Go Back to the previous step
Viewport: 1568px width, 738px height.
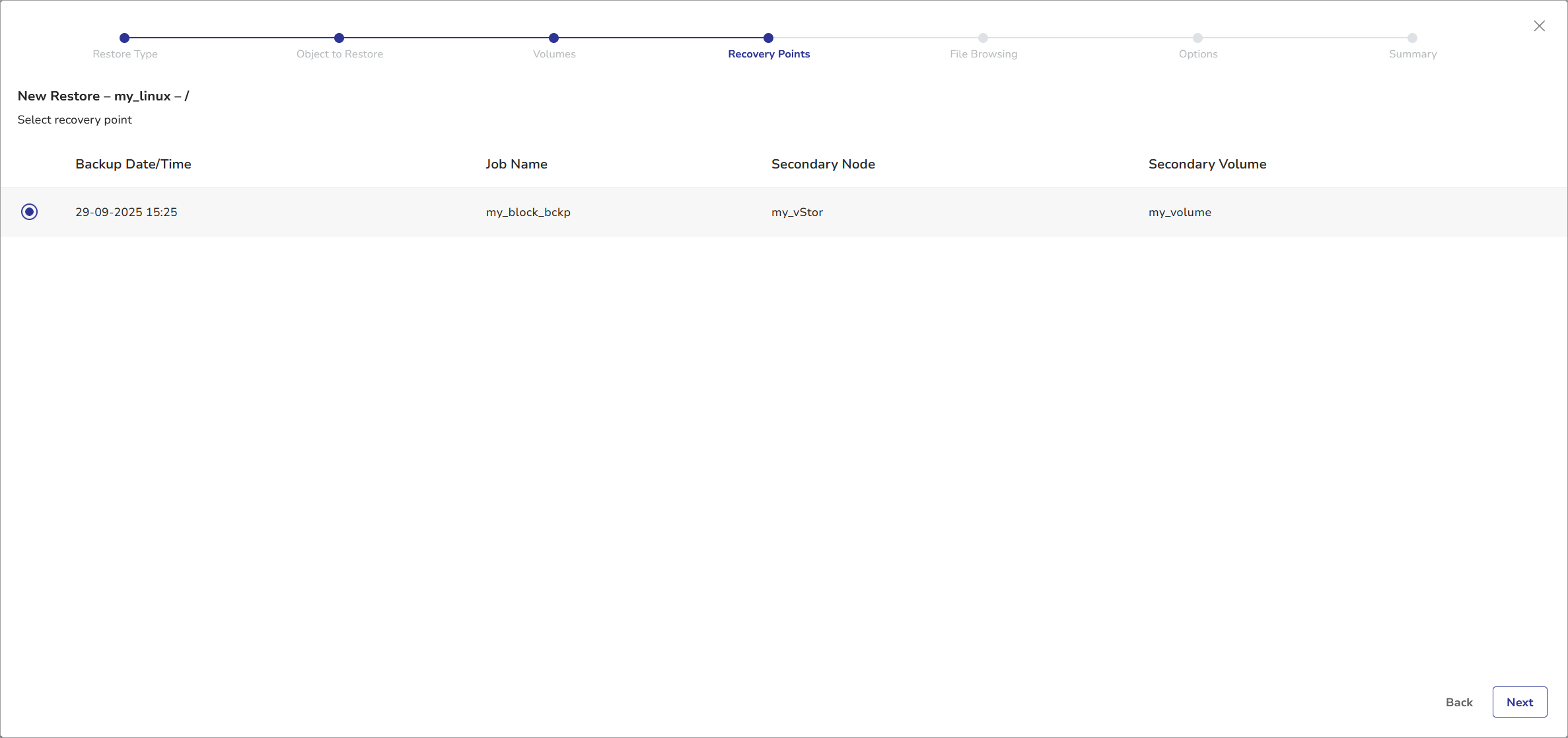coord(1458,702)
